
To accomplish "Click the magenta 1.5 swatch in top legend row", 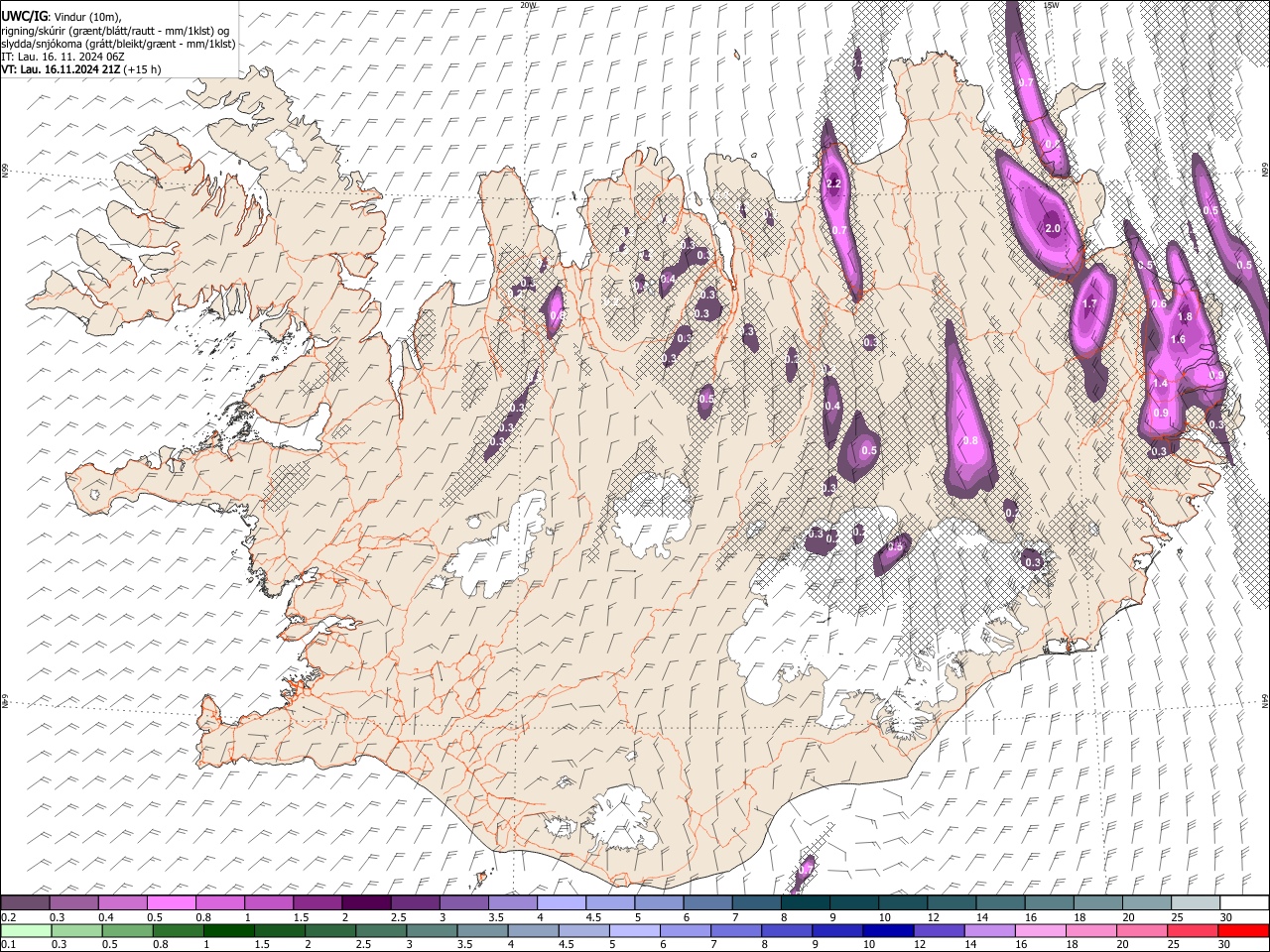I will point(317,902).
